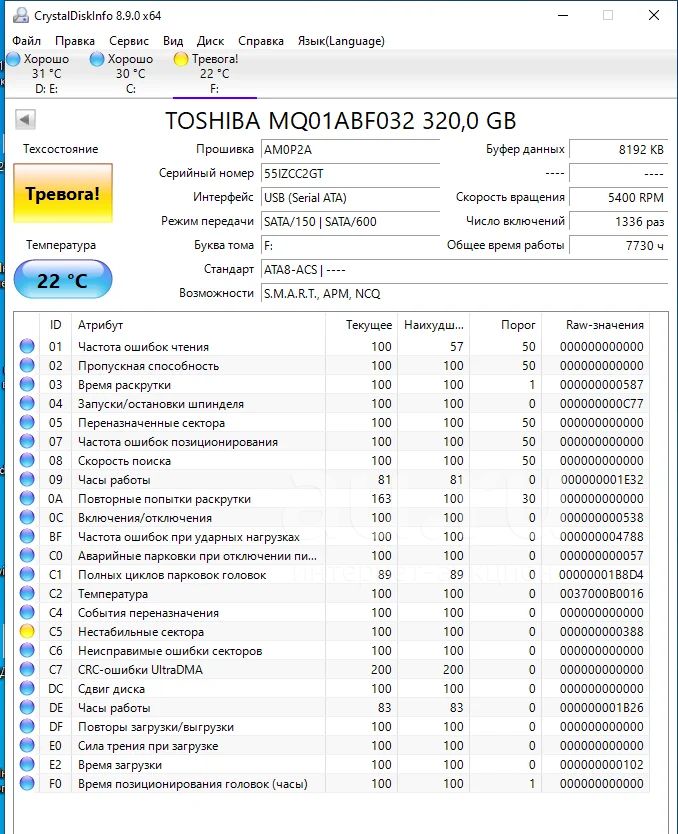Click the status icon for attribute E0
The image size is (678, 834).
27,745
